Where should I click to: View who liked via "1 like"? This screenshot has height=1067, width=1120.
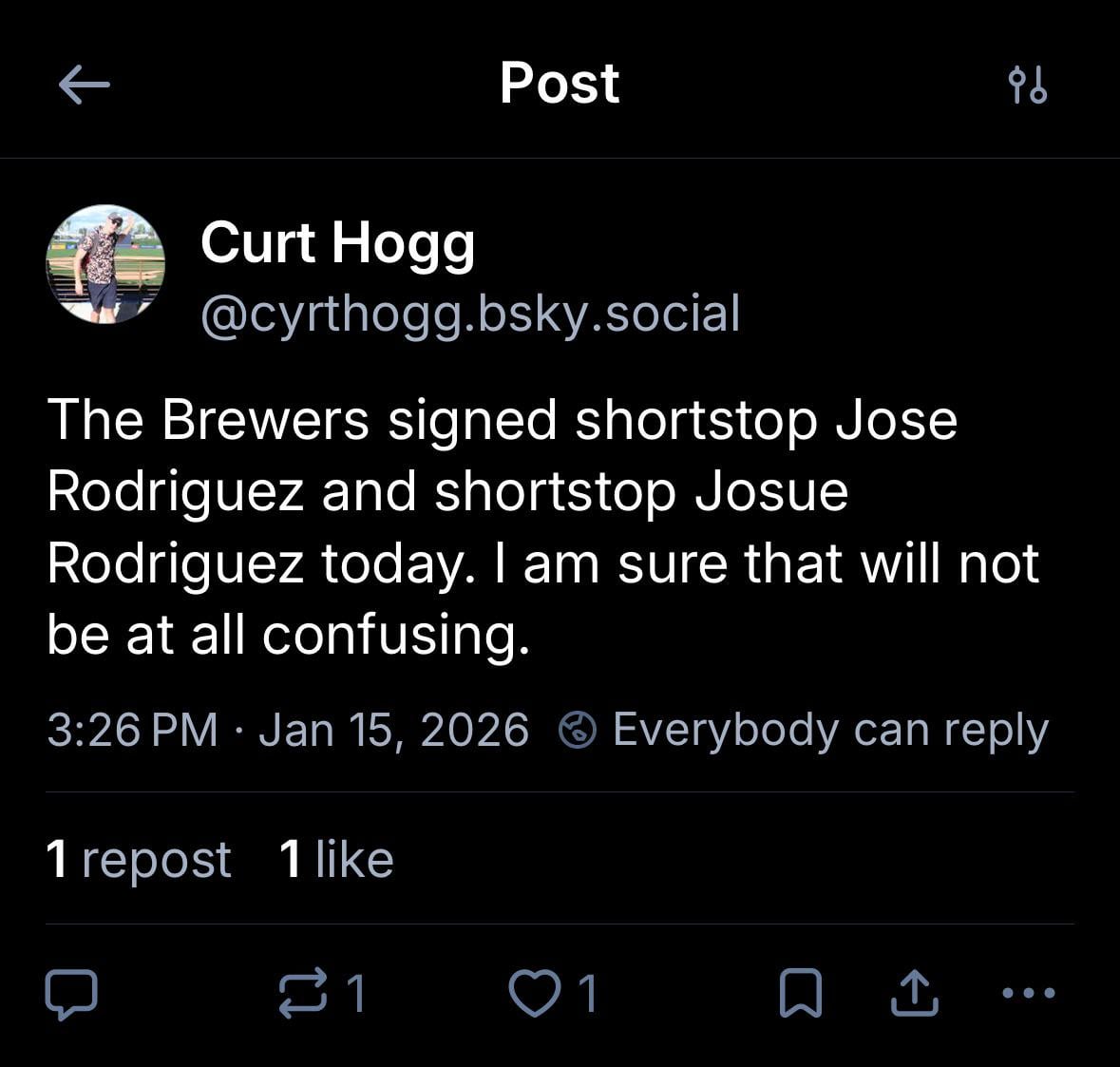click(x=336, y=859)
